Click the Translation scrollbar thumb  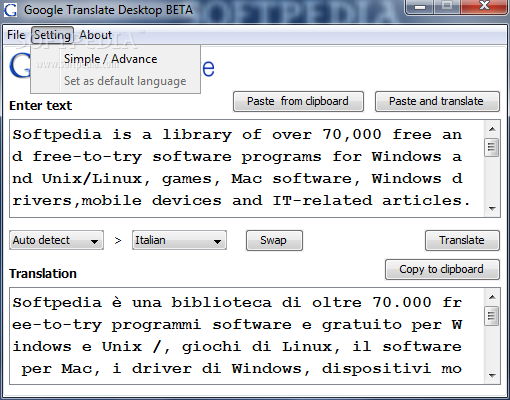(492, 316)
